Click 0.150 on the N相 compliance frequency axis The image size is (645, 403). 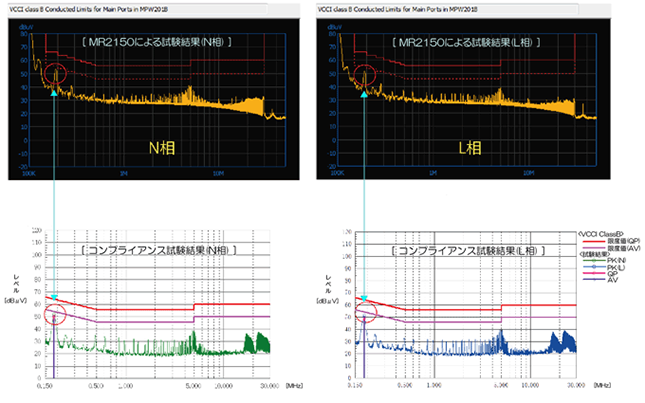click(x=45, y=386)
